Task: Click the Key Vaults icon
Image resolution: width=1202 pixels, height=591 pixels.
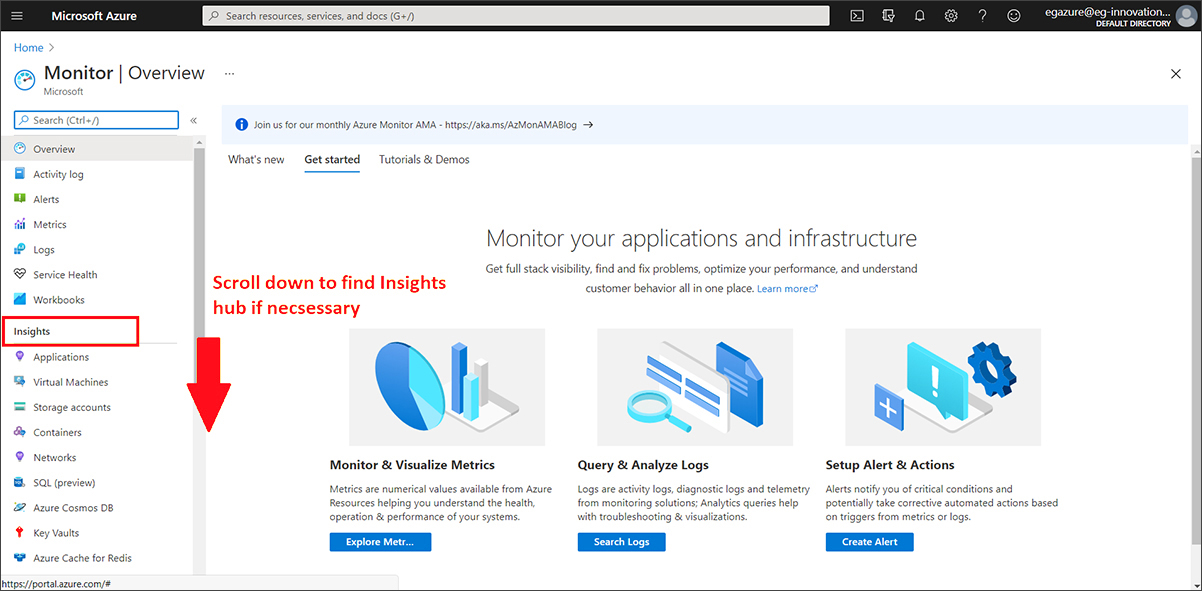Action: (x=20, y=533)
